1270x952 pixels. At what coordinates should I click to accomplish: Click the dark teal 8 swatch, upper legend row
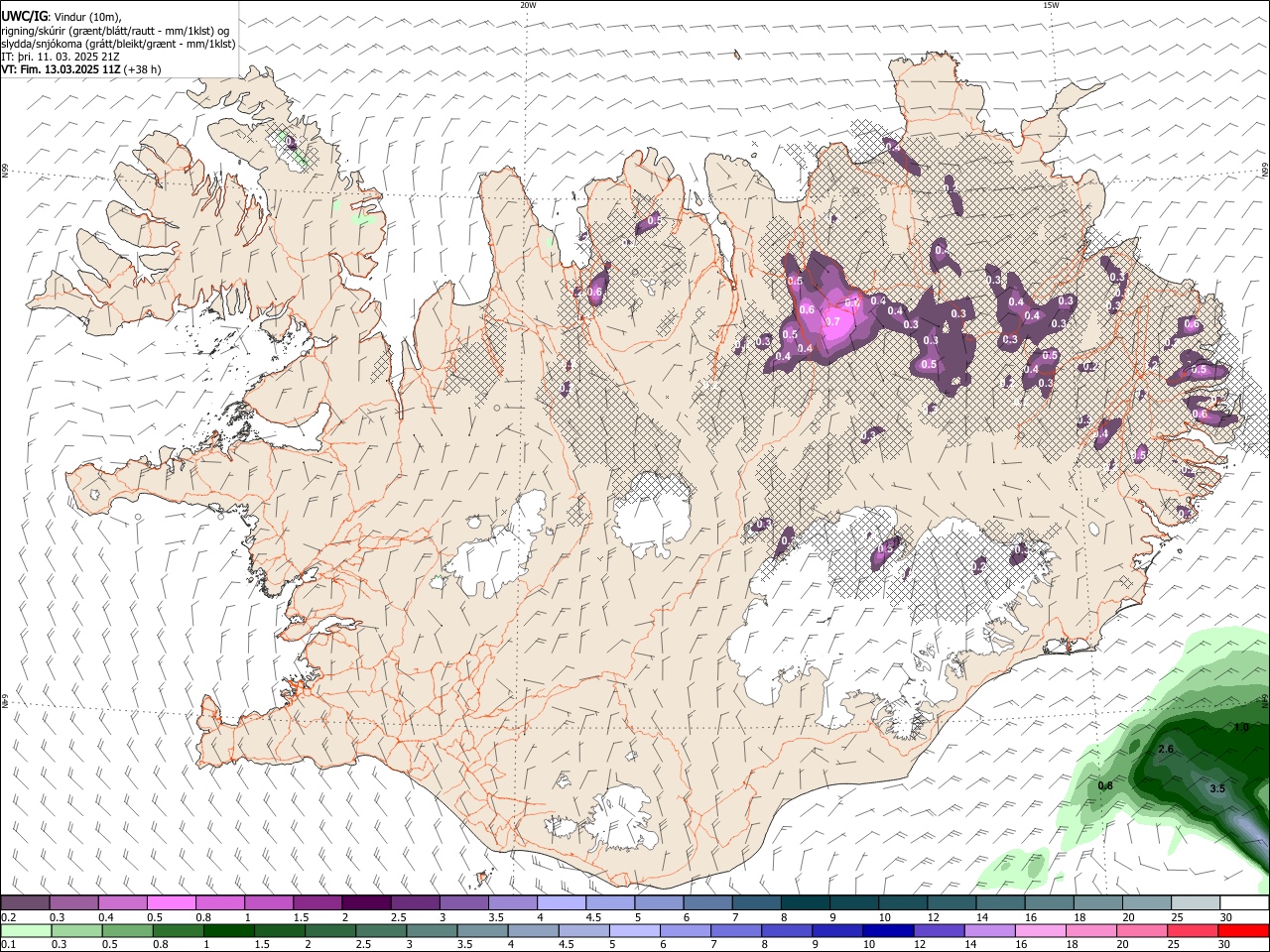tap(805, 903)
